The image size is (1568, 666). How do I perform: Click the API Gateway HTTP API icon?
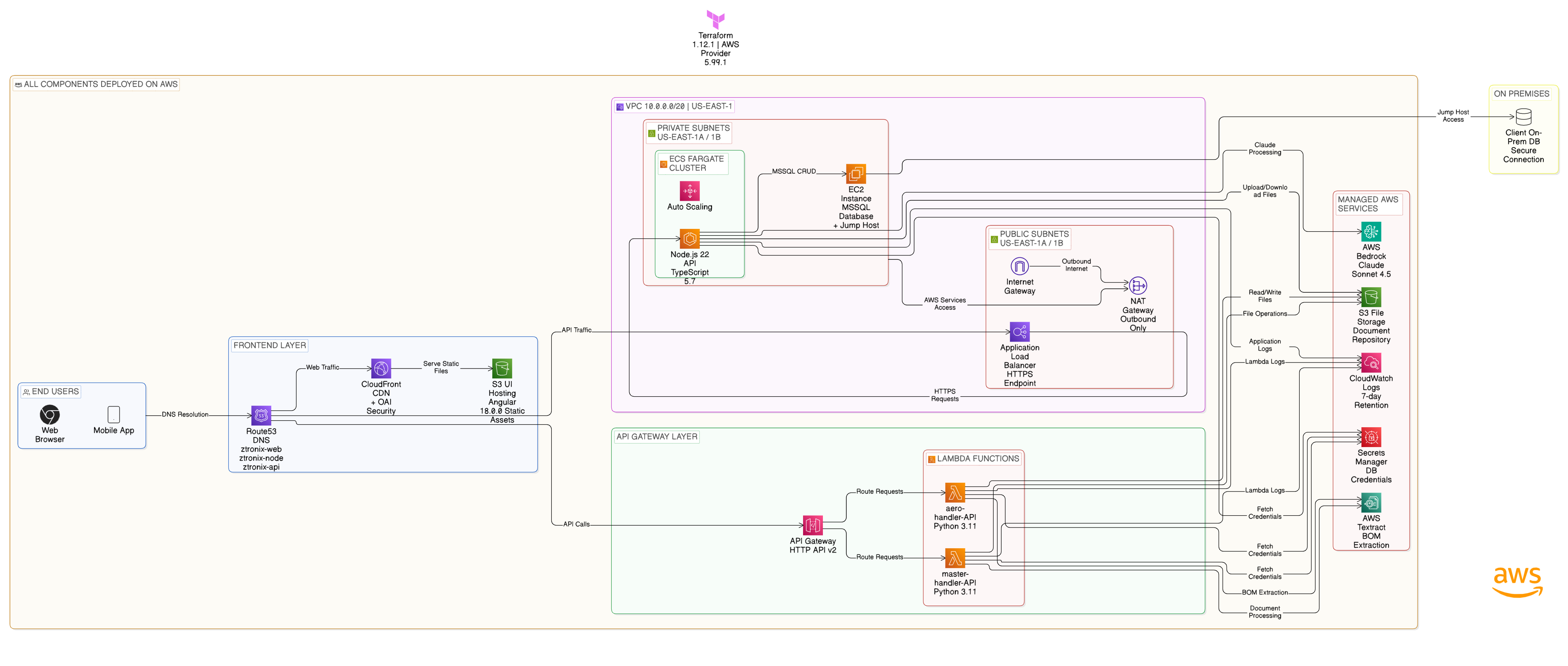click(x=813, y=525)
